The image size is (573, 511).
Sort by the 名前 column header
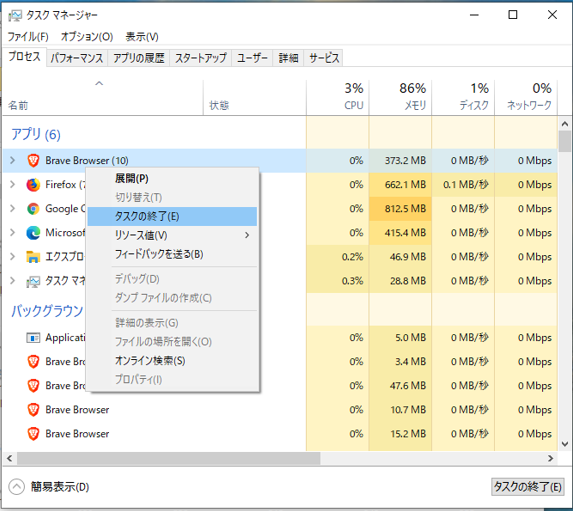click(x=103, y=97)
